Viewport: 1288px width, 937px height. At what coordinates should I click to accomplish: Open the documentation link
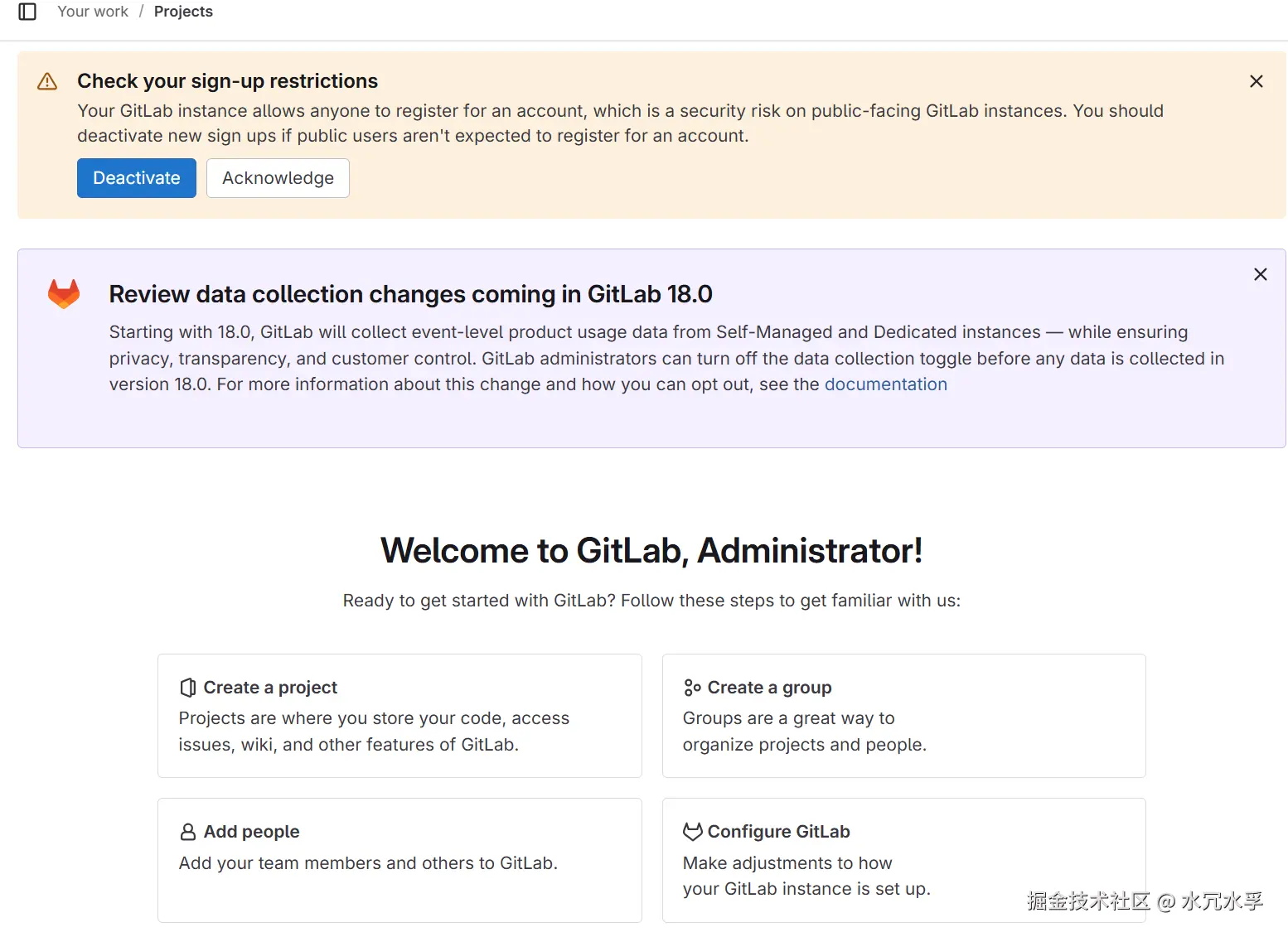coord(885,384)
